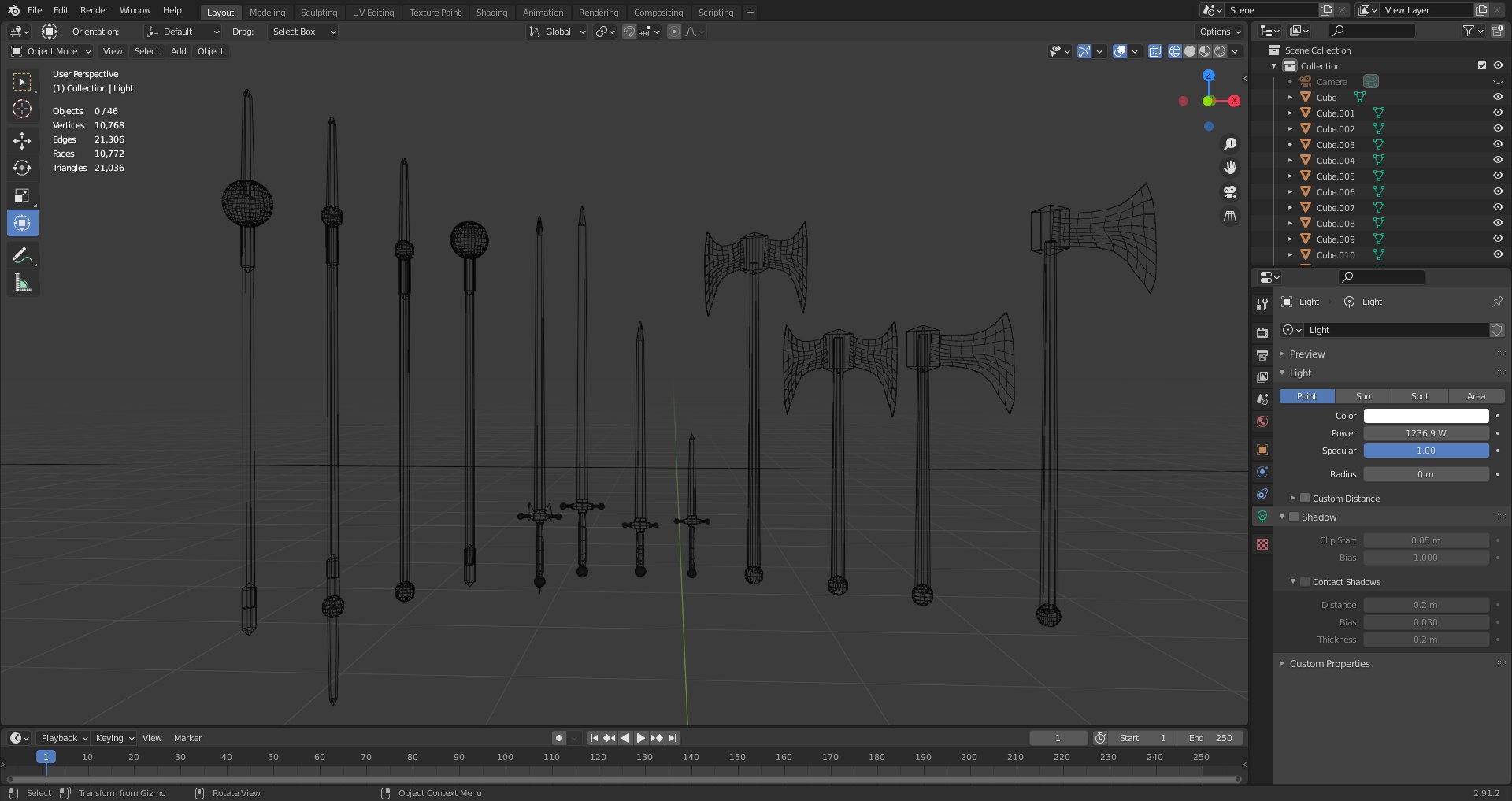The height and width of the screenshot is (801, 1512).
Task: Click the Power value field
Action: (1426, 433)
